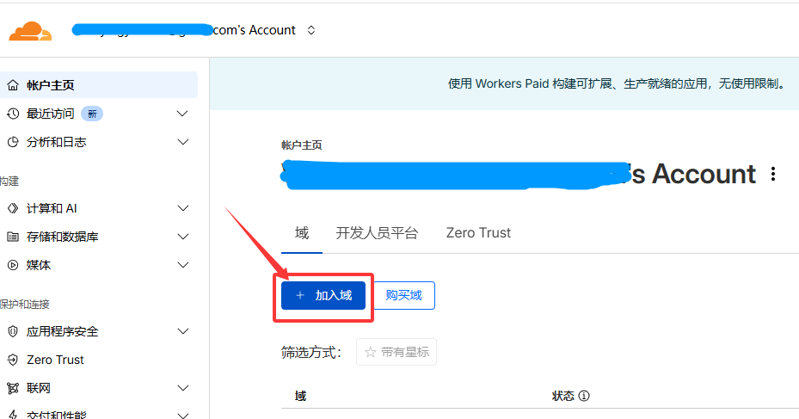Expand the 联网 sidebar section
The height and width of the screenshot is (419, 799).
(x=182, y=388)
